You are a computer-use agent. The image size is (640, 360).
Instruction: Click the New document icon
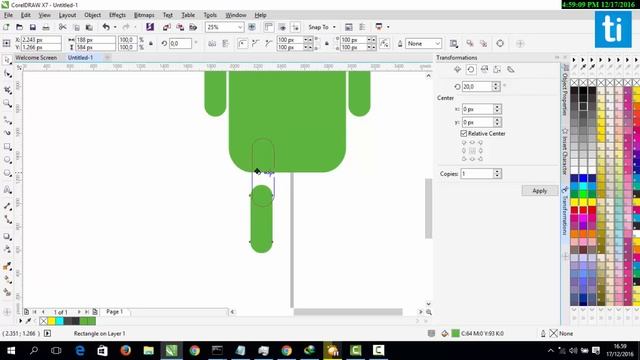[6, 27]
